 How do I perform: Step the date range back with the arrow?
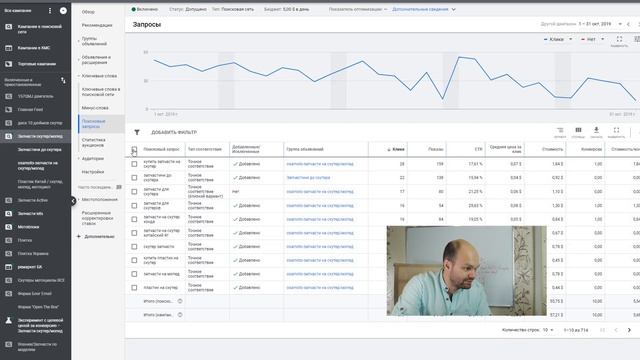[x=629, y=24]
